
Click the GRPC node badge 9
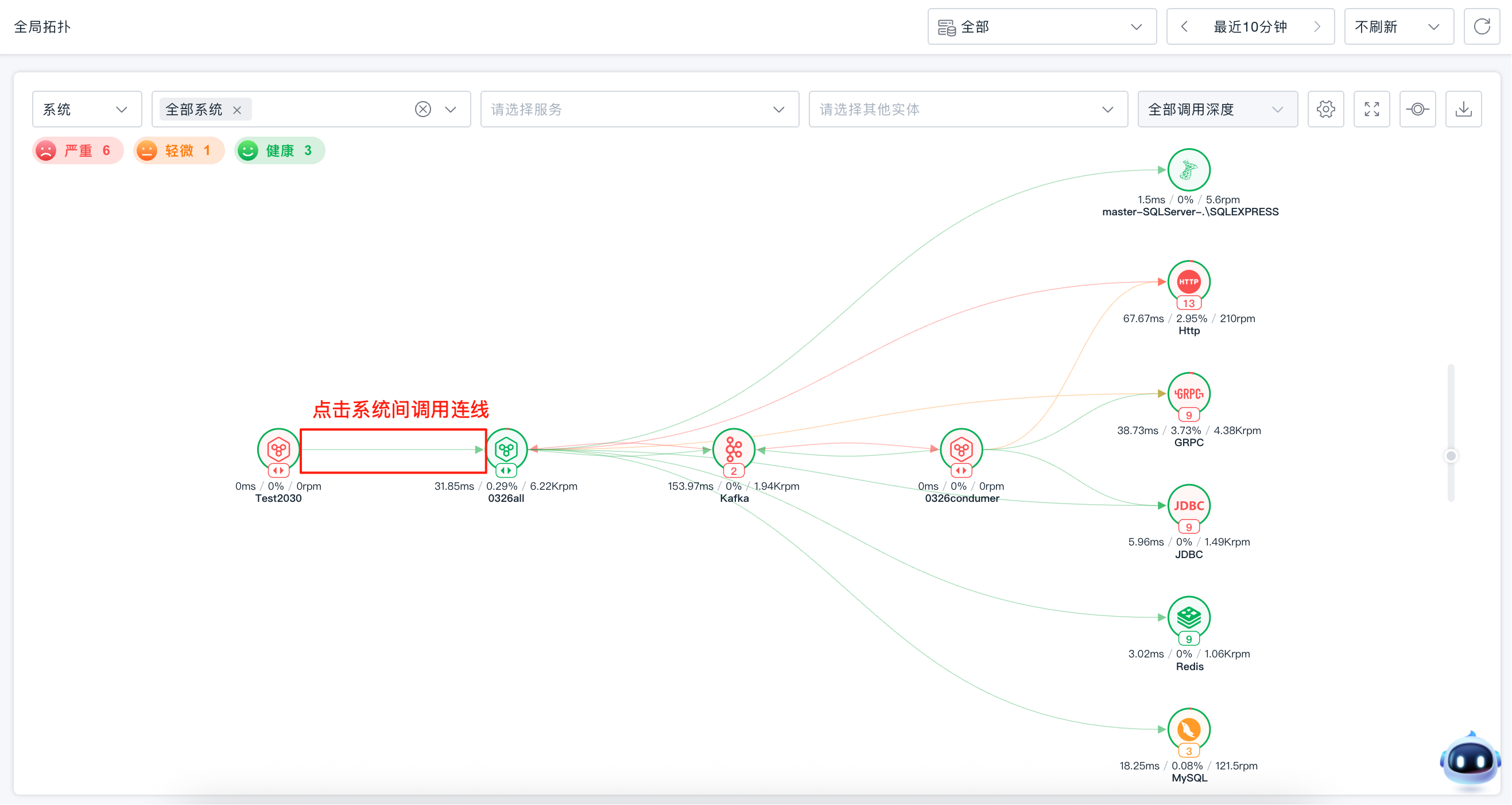[x=1189, y=415]
